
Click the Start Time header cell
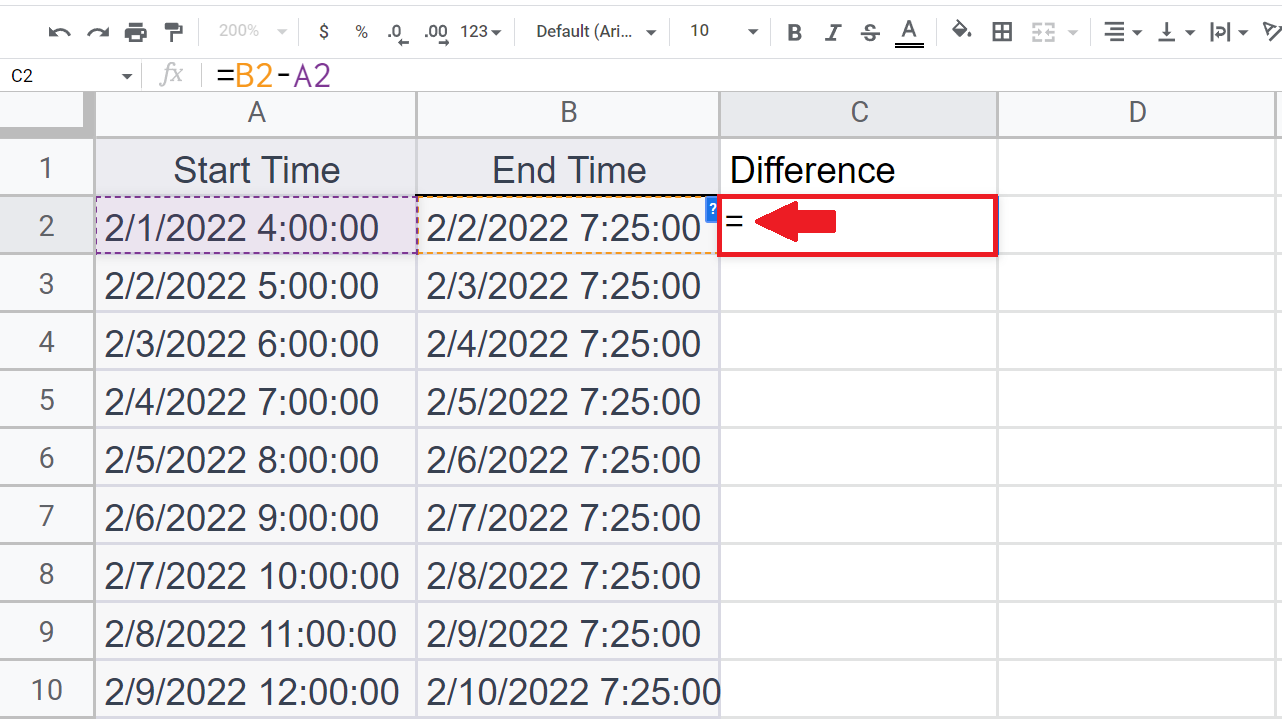[256, 167]
